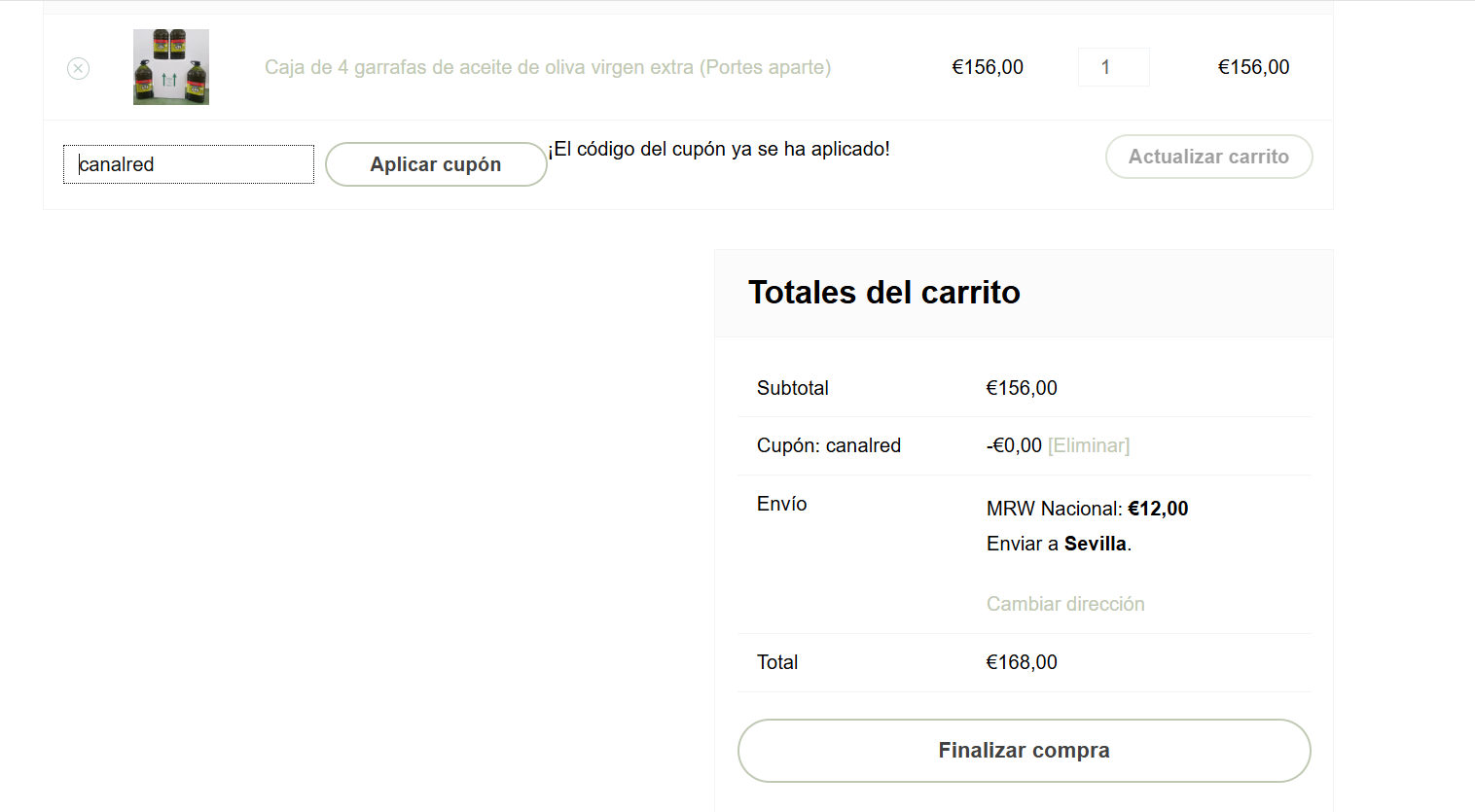The width and height of the screenshot is (1475, 812).
Task: Open the Caja de 4 garrafas product link
Action: [x=547, y=67]
